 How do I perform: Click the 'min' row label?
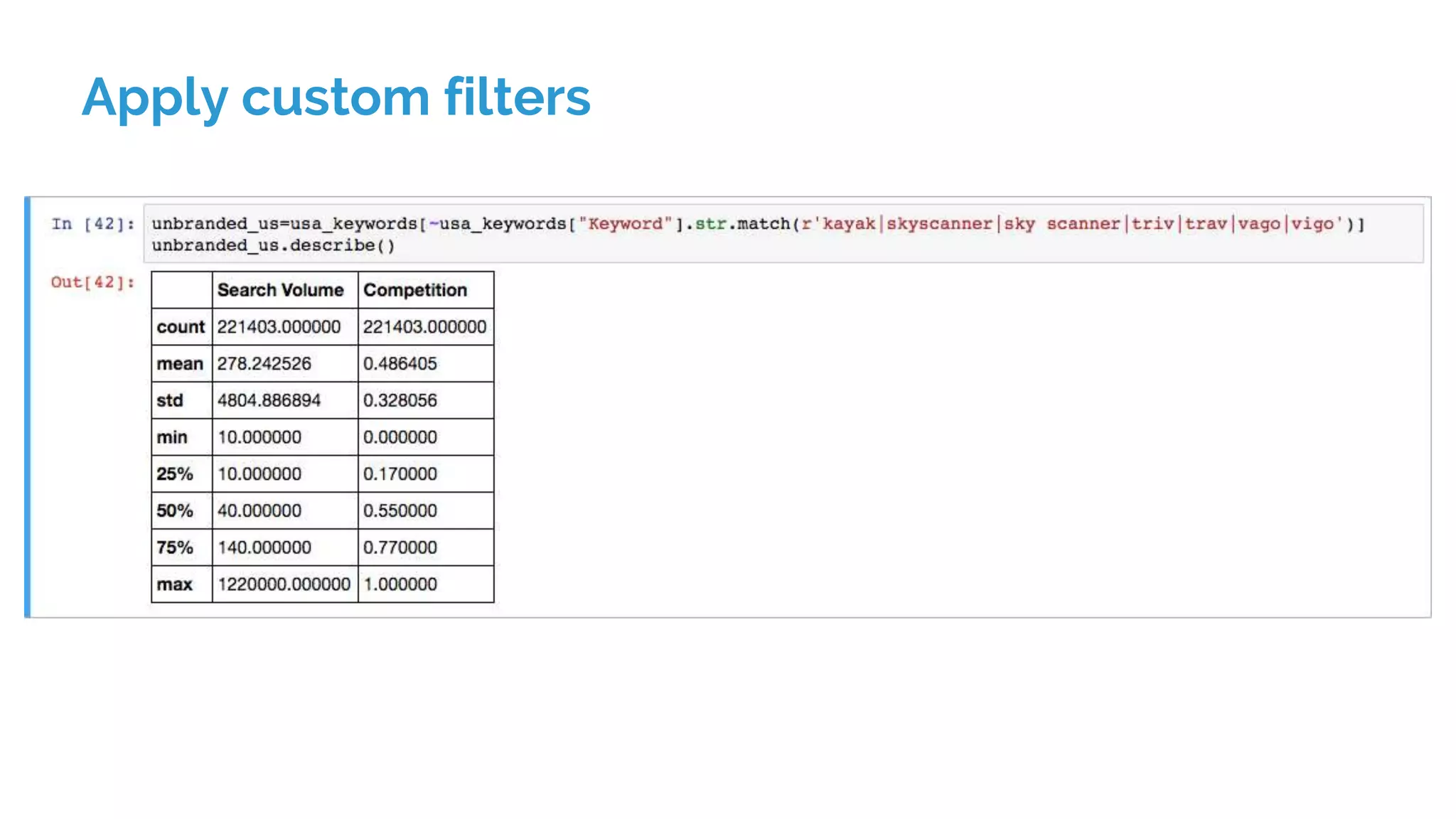tap(172, 437)
